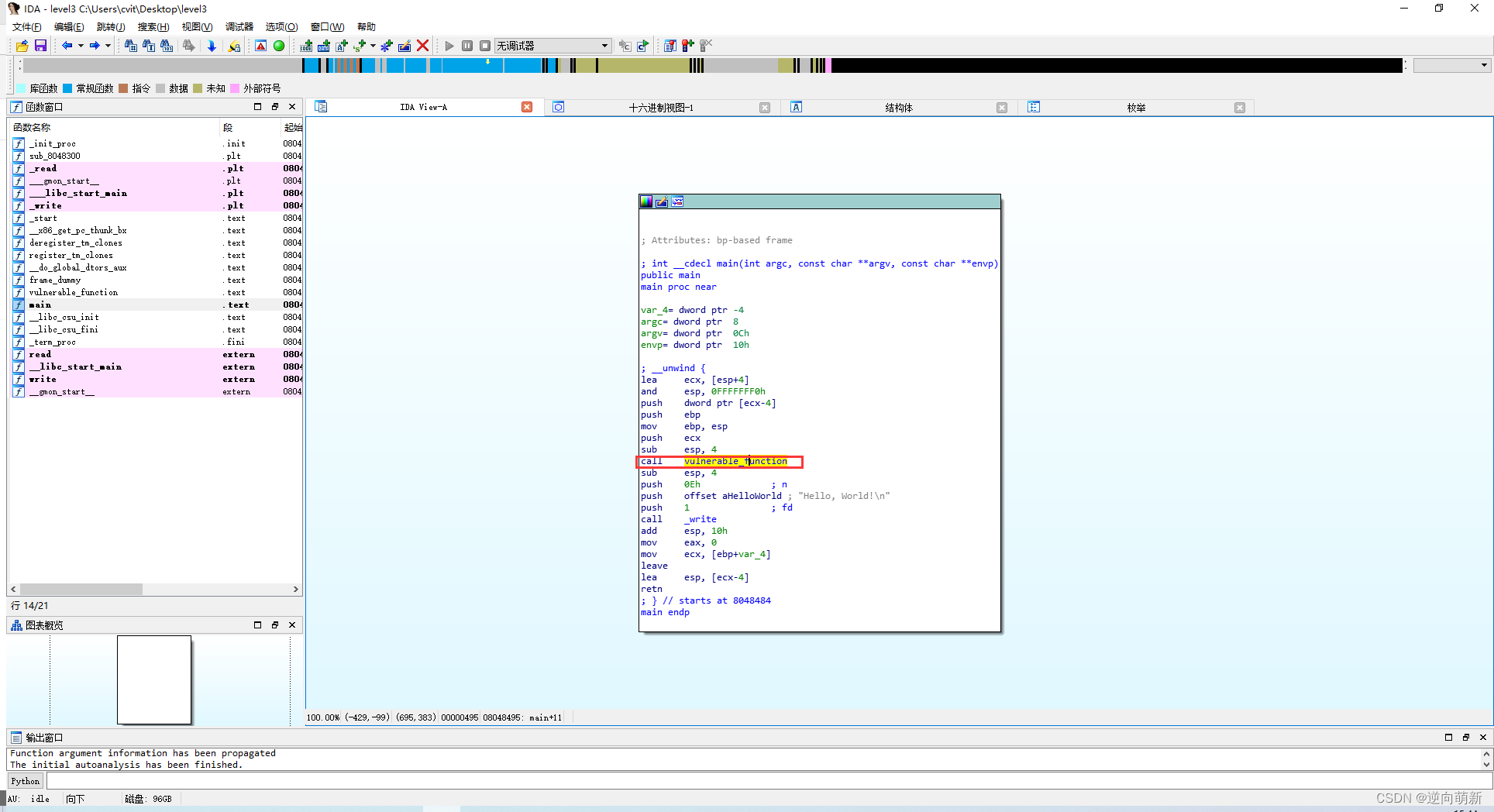Switch to the 十六进制视图-1 tab
The image size is (1494, 812).
661,108
